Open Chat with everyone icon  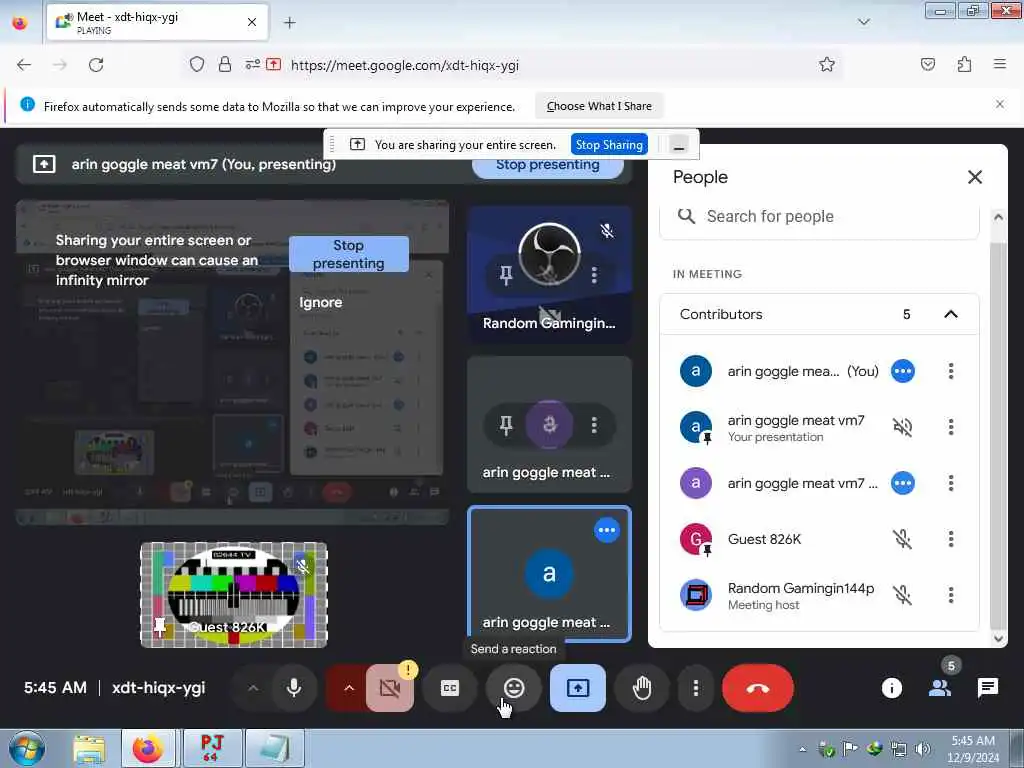[x=987, y=687]
